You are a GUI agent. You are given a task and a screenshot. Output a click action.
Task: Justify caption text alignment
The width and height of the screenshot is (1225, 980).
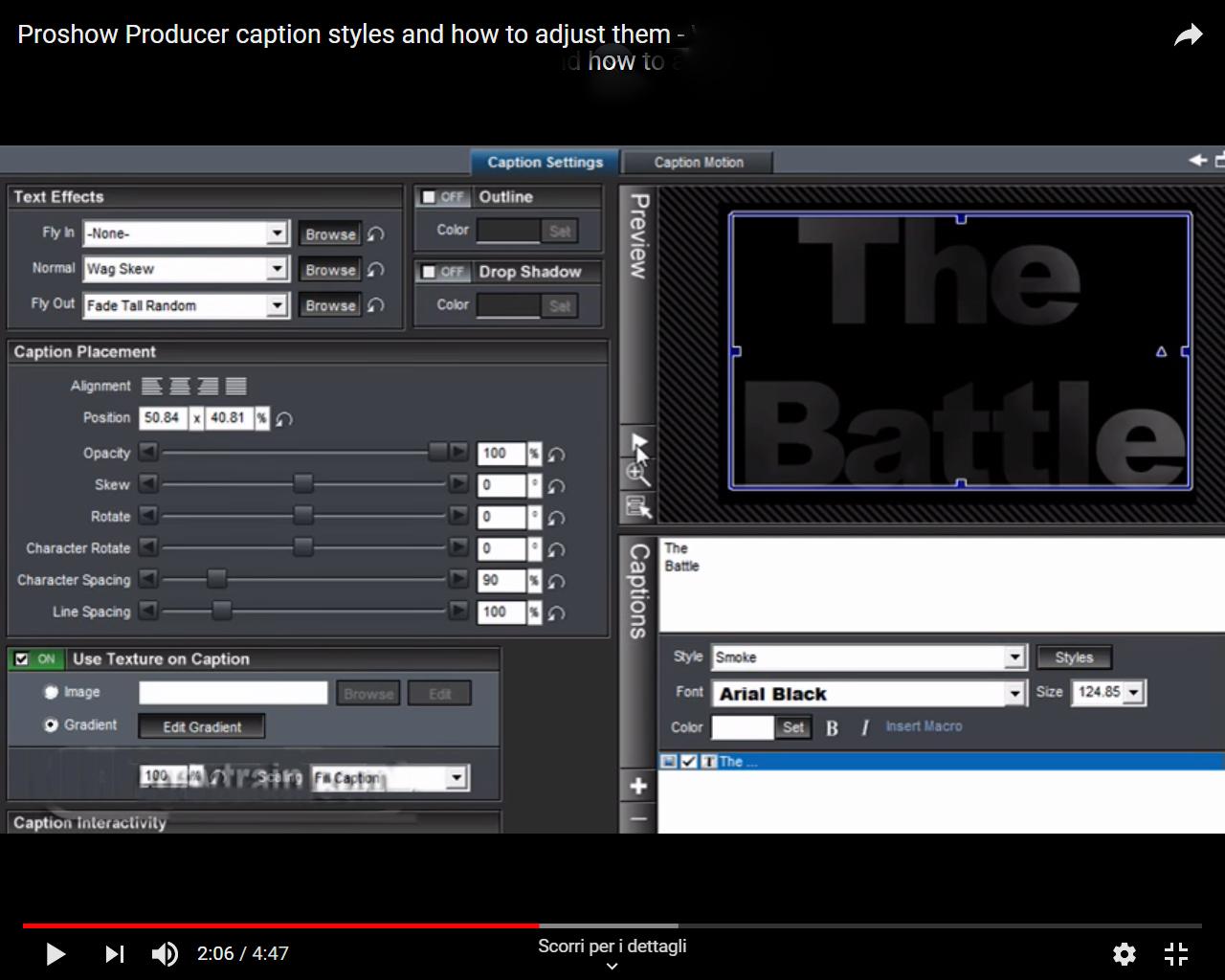[235, 386]
